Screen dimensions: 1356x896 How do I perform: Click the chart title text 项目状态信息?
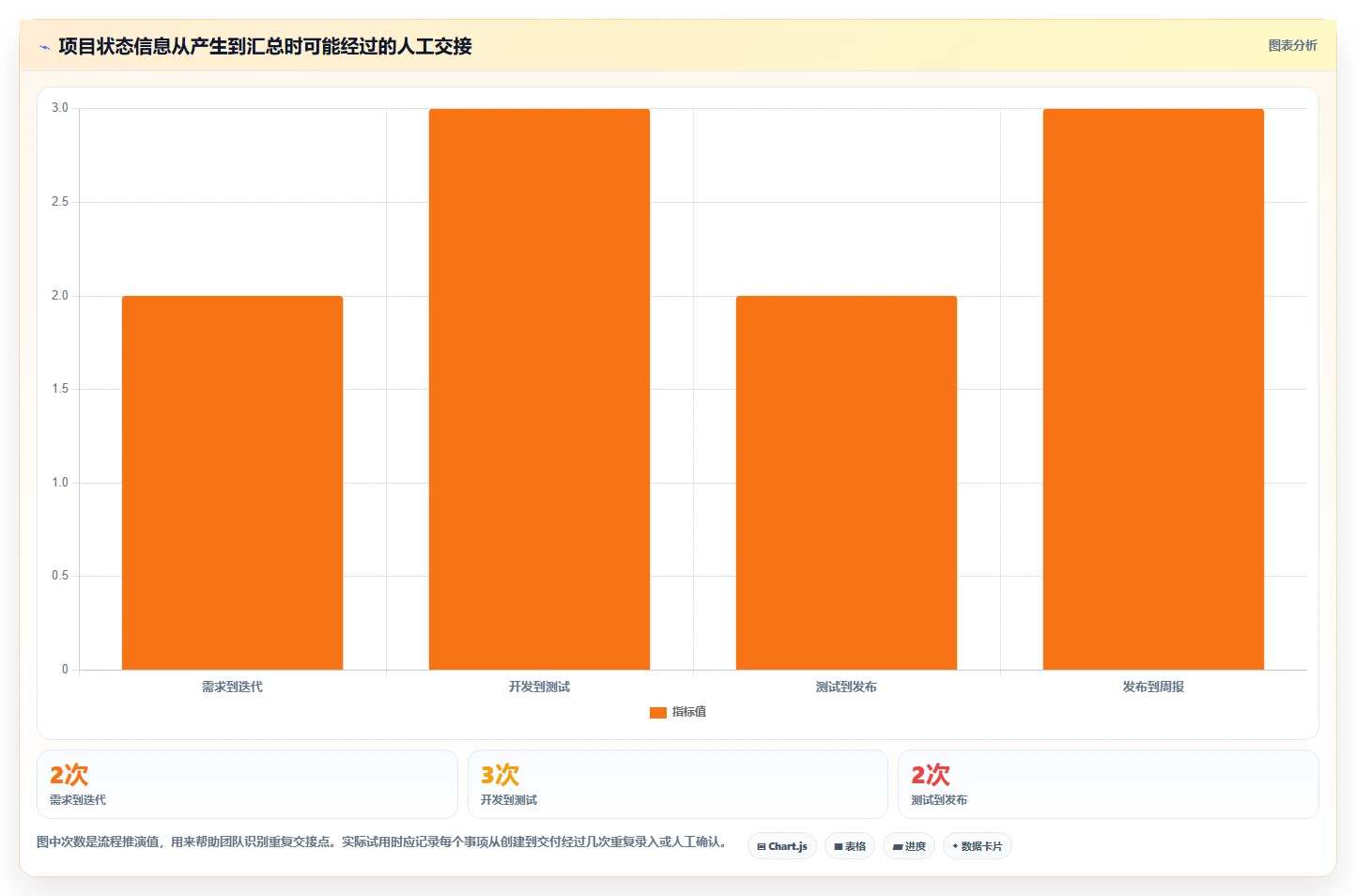click(115, 46)
